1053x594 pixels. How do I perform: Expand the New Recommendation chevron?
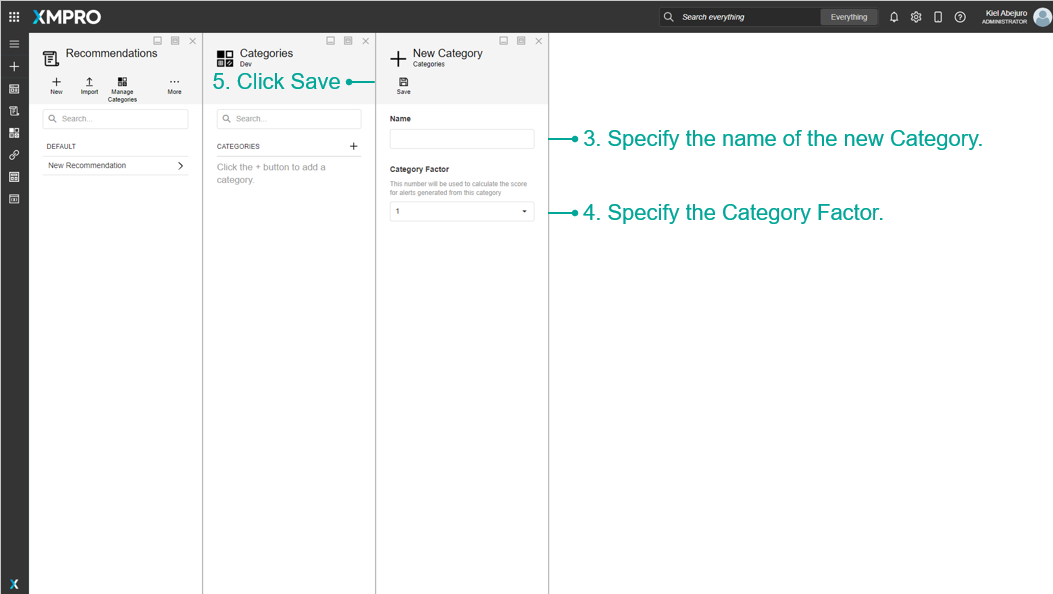click(181, 166)
